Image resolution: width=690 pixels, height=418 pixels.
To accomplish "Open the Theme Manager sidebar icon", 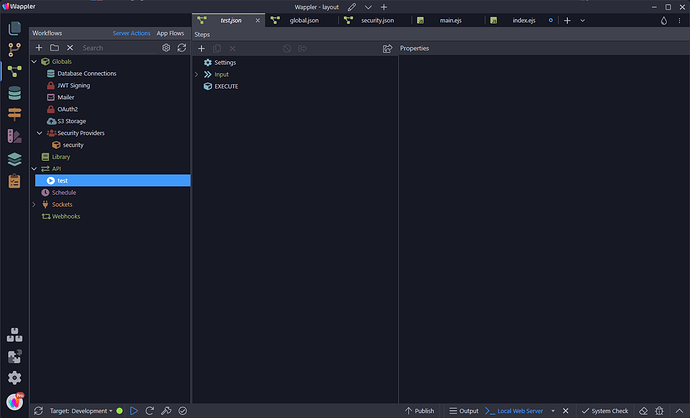I will [15, 136].
